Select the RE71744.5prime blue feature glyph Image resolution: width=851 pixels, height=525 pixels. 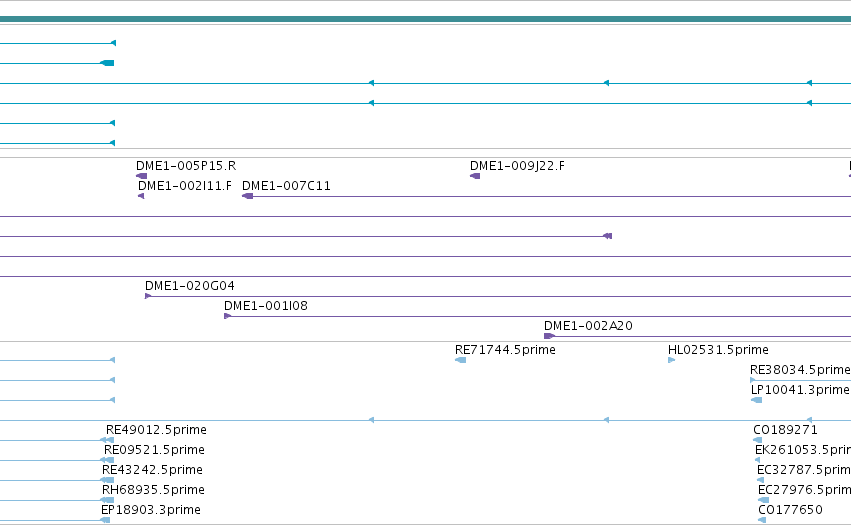pos(460,360)
